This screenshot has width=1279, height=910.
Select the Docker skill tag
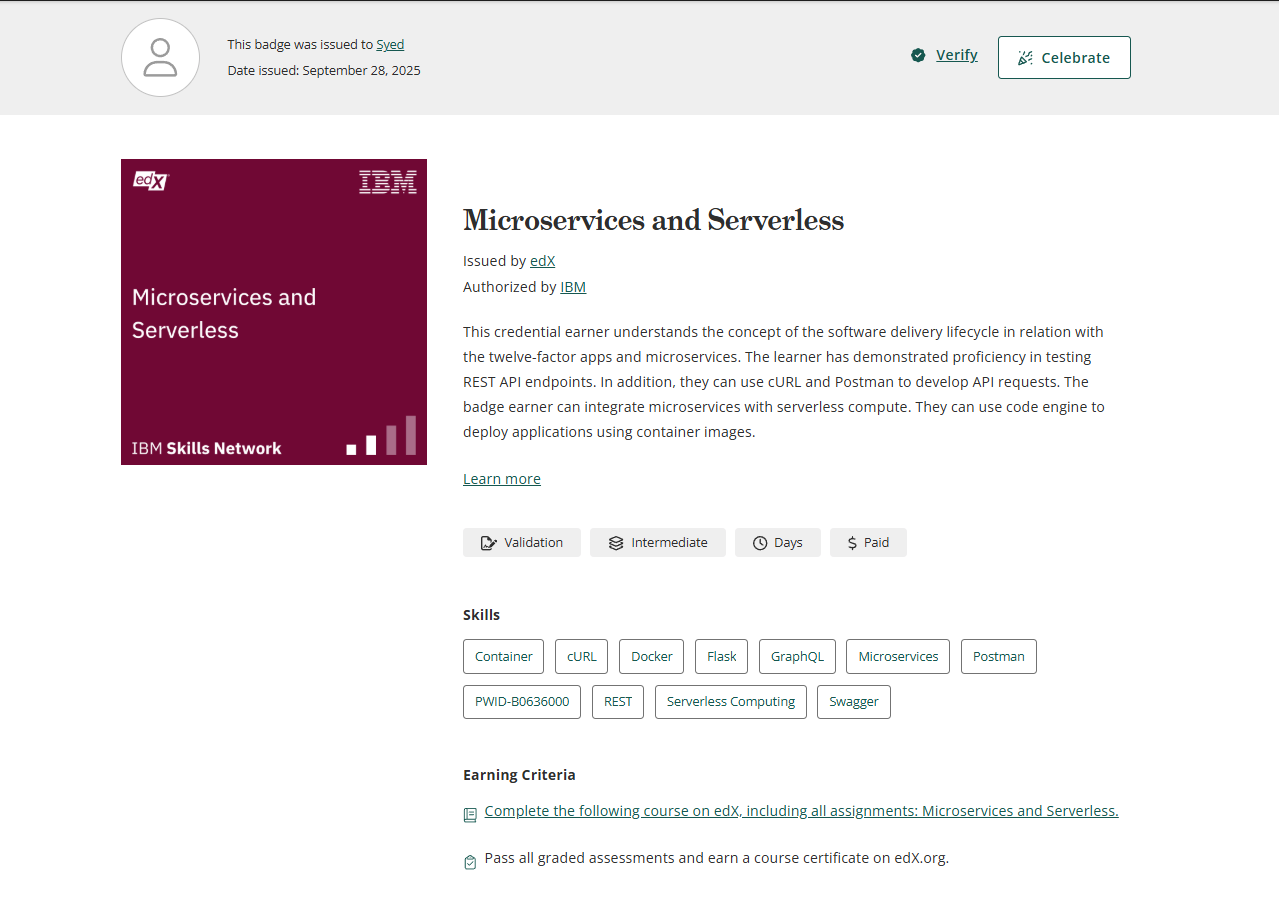651,657
